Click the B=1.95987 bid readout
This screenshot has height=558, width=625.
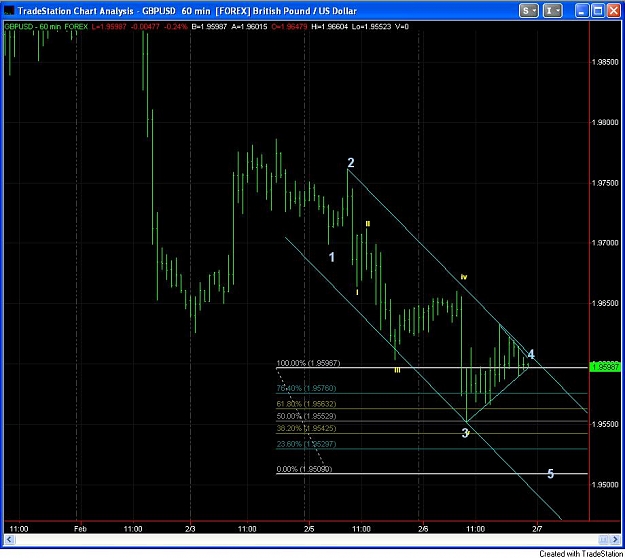click(x=209, y=27)
